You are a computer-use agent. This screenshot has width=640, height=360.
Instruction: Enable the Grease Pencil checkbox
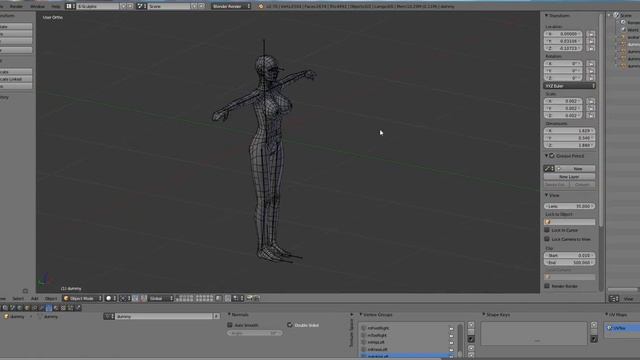coord(552,156)
